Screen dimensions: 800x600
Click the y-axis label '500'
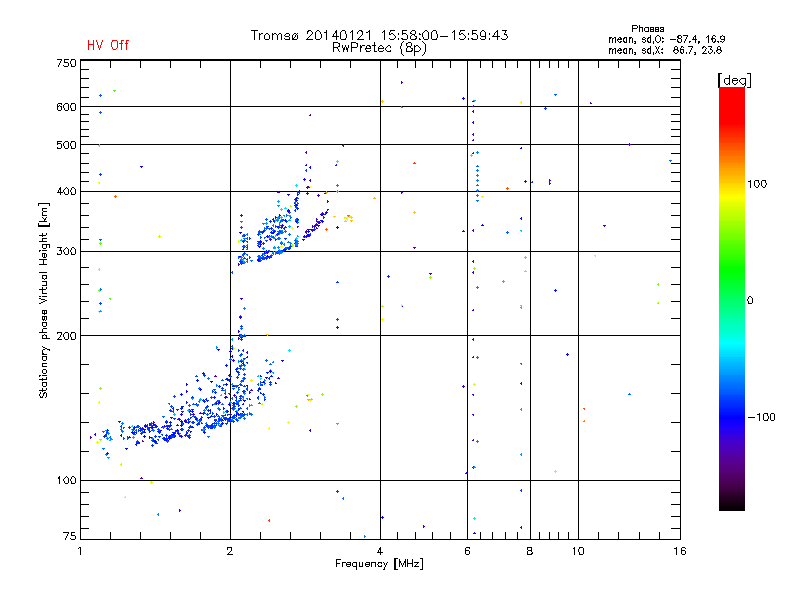[x=66, y=145]
